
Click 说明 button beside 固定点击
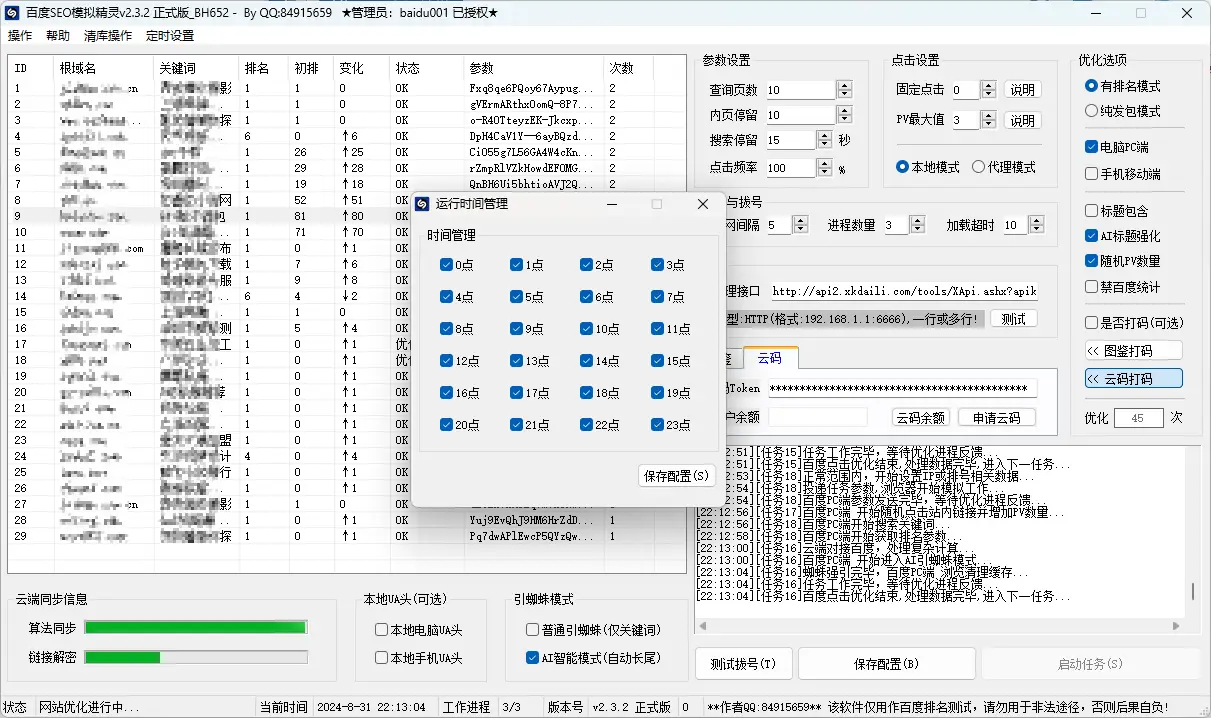pyautogui.click(x=1022, y=90)
